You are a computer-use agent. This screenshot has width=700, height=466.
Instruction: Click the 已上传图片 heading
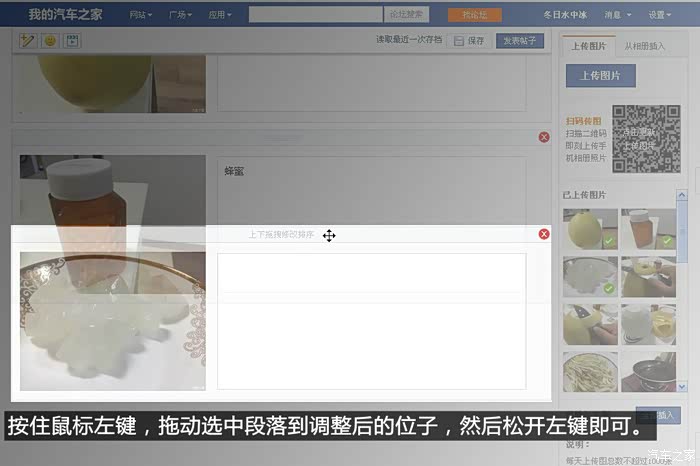coord(584,195)
